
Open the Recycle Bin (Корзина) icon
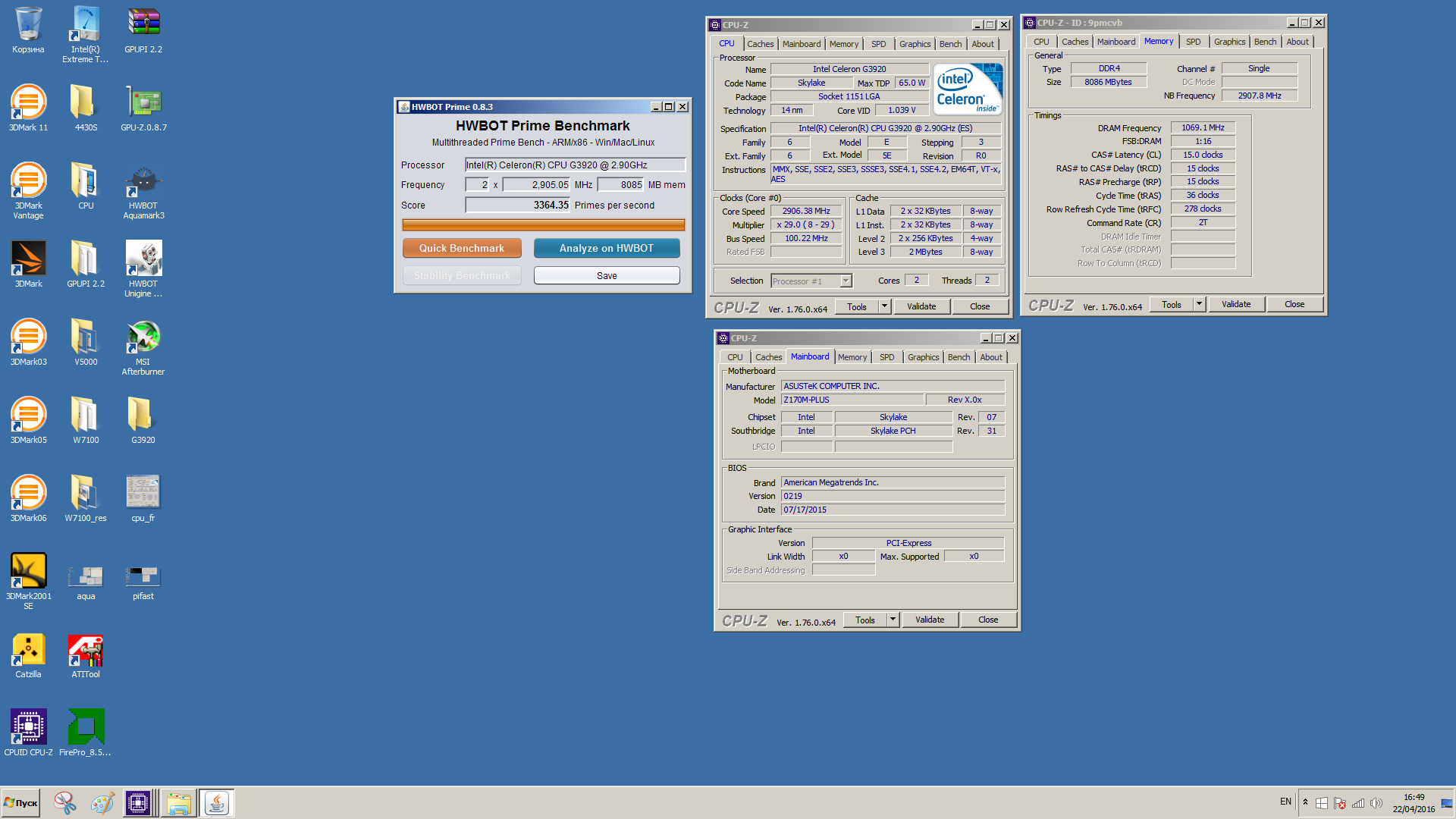point(28,30)
